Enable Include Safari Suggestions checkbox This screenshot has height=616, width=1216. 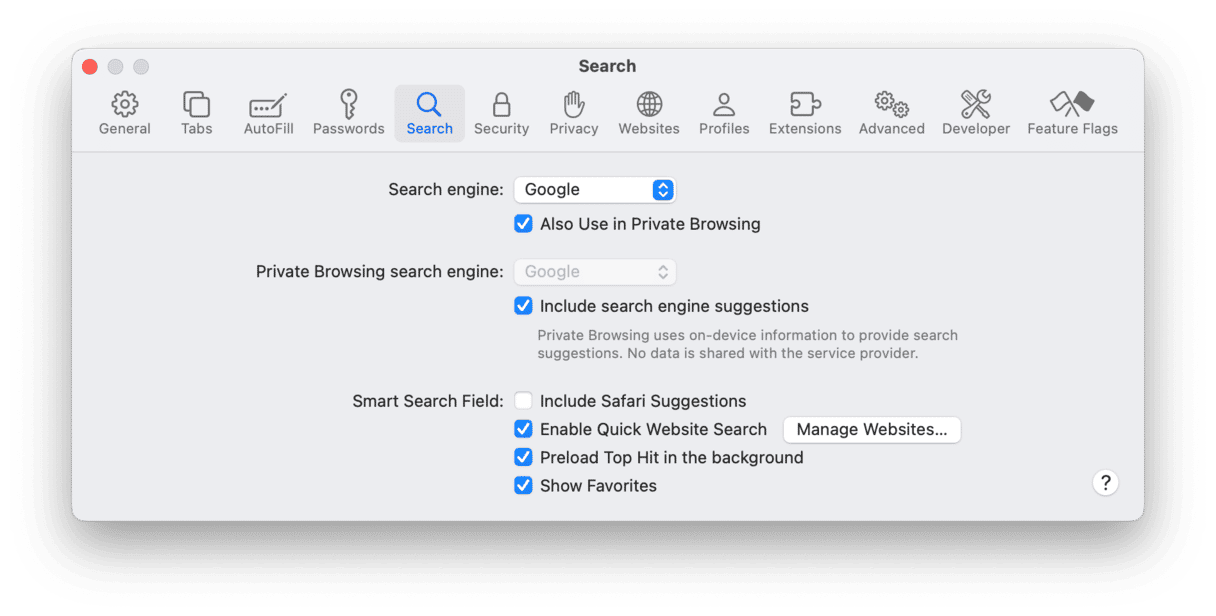(x=523, y=401)
